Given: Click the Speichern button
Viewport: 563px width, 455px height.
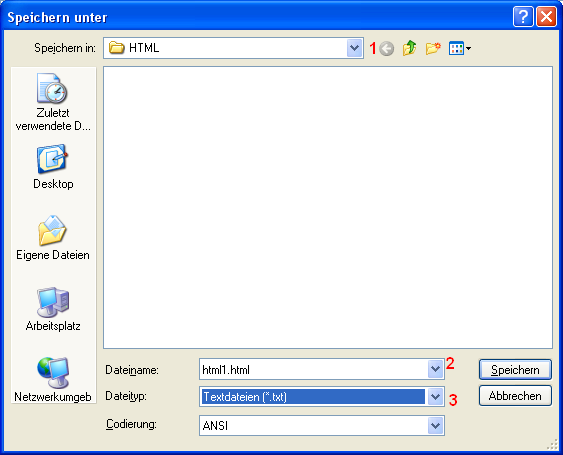Looking at the screenshot, I should [515, 370].
